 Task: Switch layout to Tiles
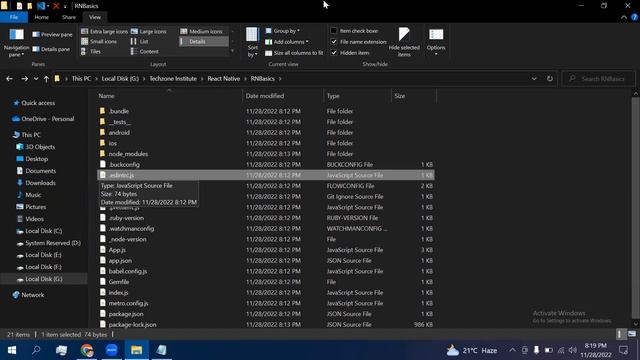click(91, 52)
